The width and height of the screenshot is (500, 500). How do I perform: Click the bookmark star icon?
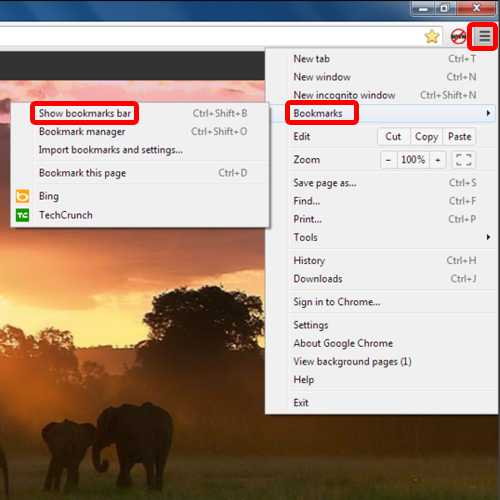click(x=432, y=36)
